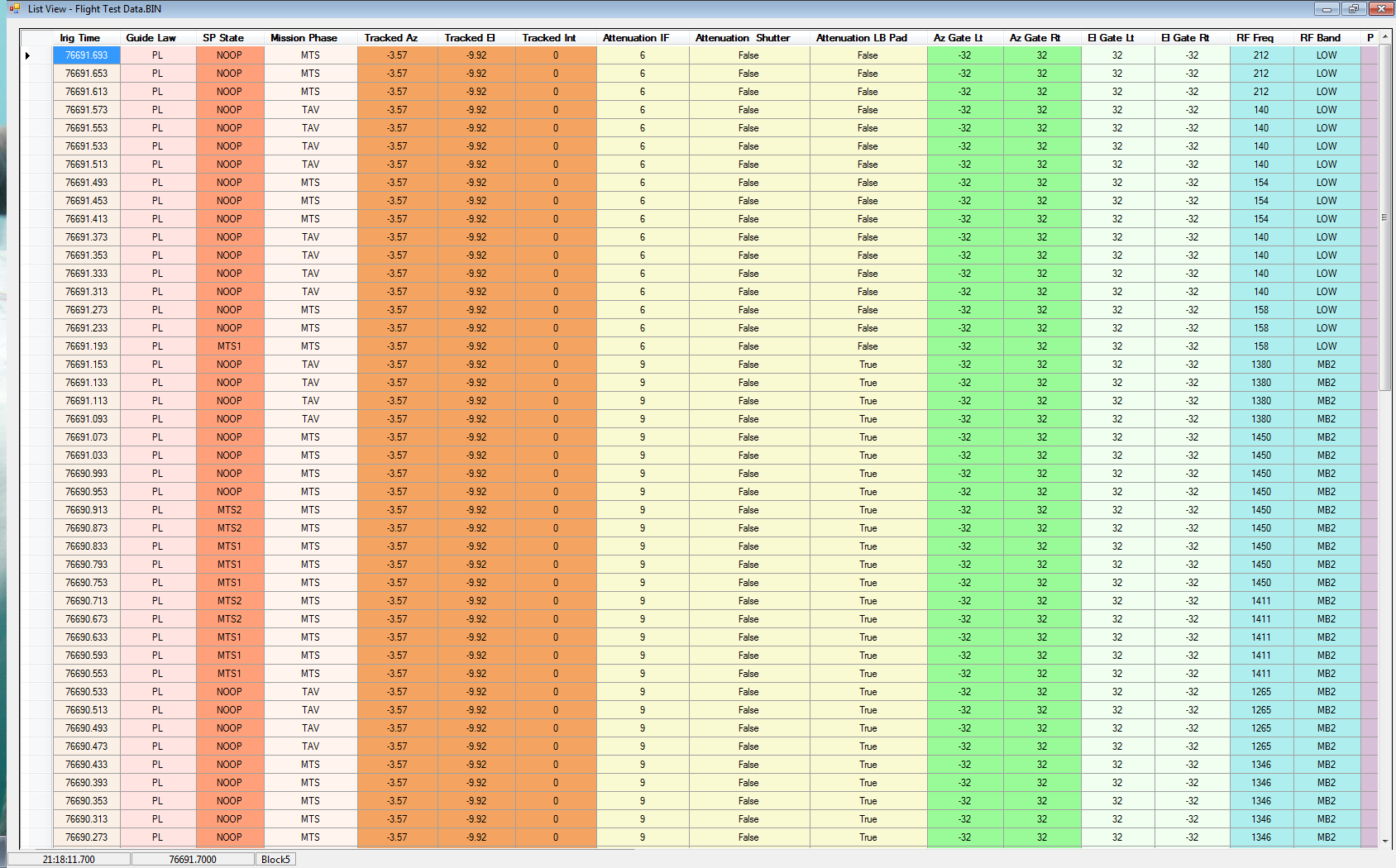
Task: Select Attenuation IF 6 in row 76691.333
Action: (x=643, y=274)
